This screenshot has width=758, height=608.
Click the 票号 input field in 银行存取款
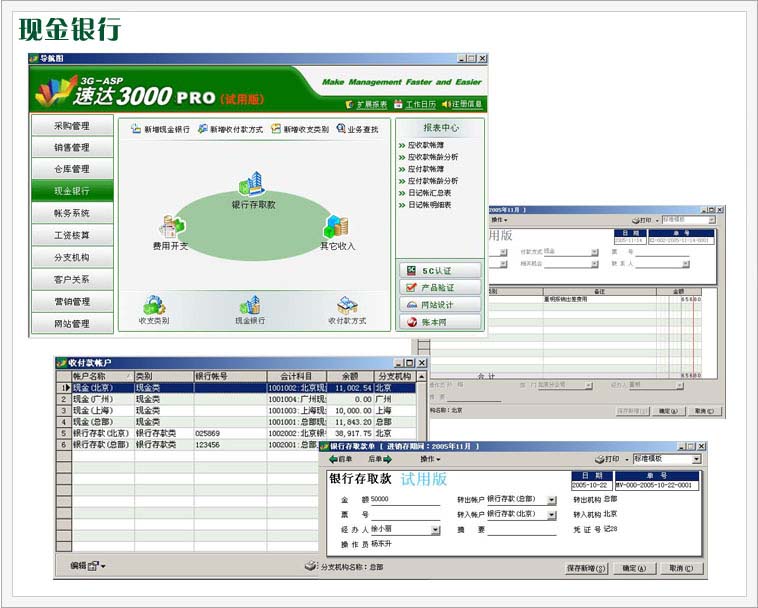click(405, 515)
